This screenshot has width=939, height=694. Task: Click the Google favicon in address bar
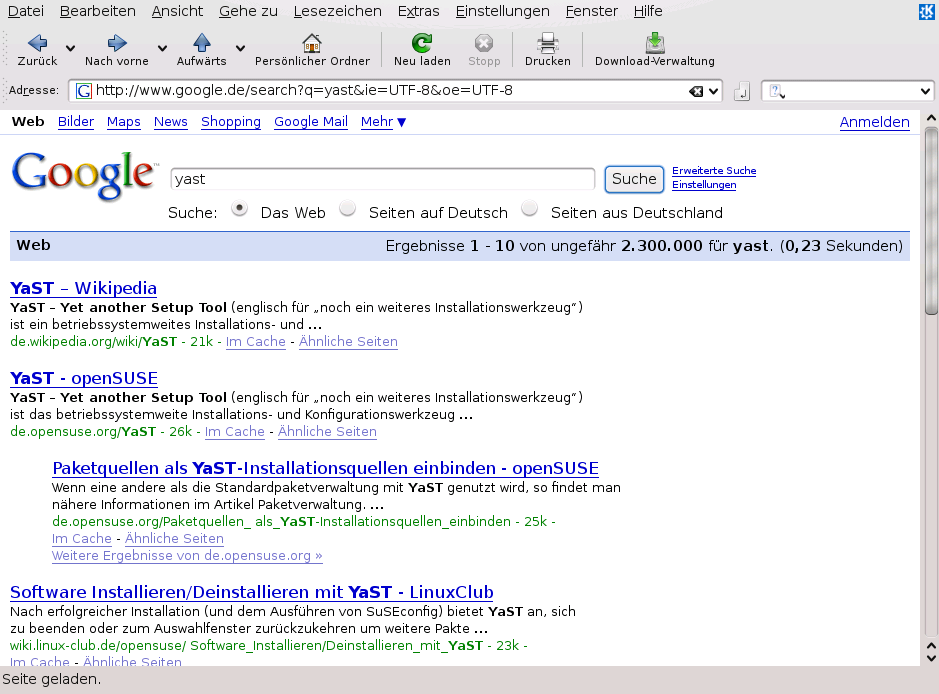click(84, 91)
